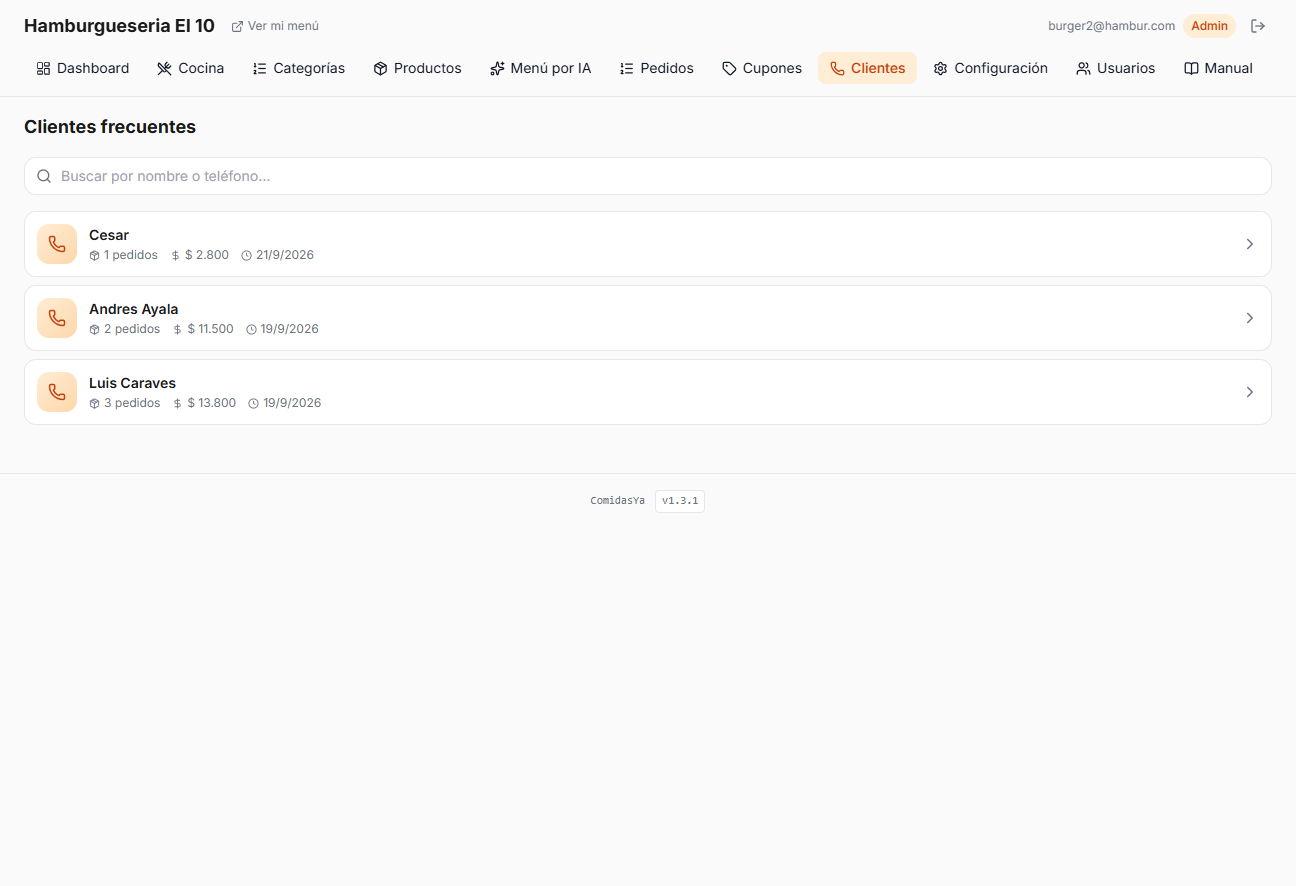Open the Dashboard tab
The image size is (1296, 886).
point(83,68)
